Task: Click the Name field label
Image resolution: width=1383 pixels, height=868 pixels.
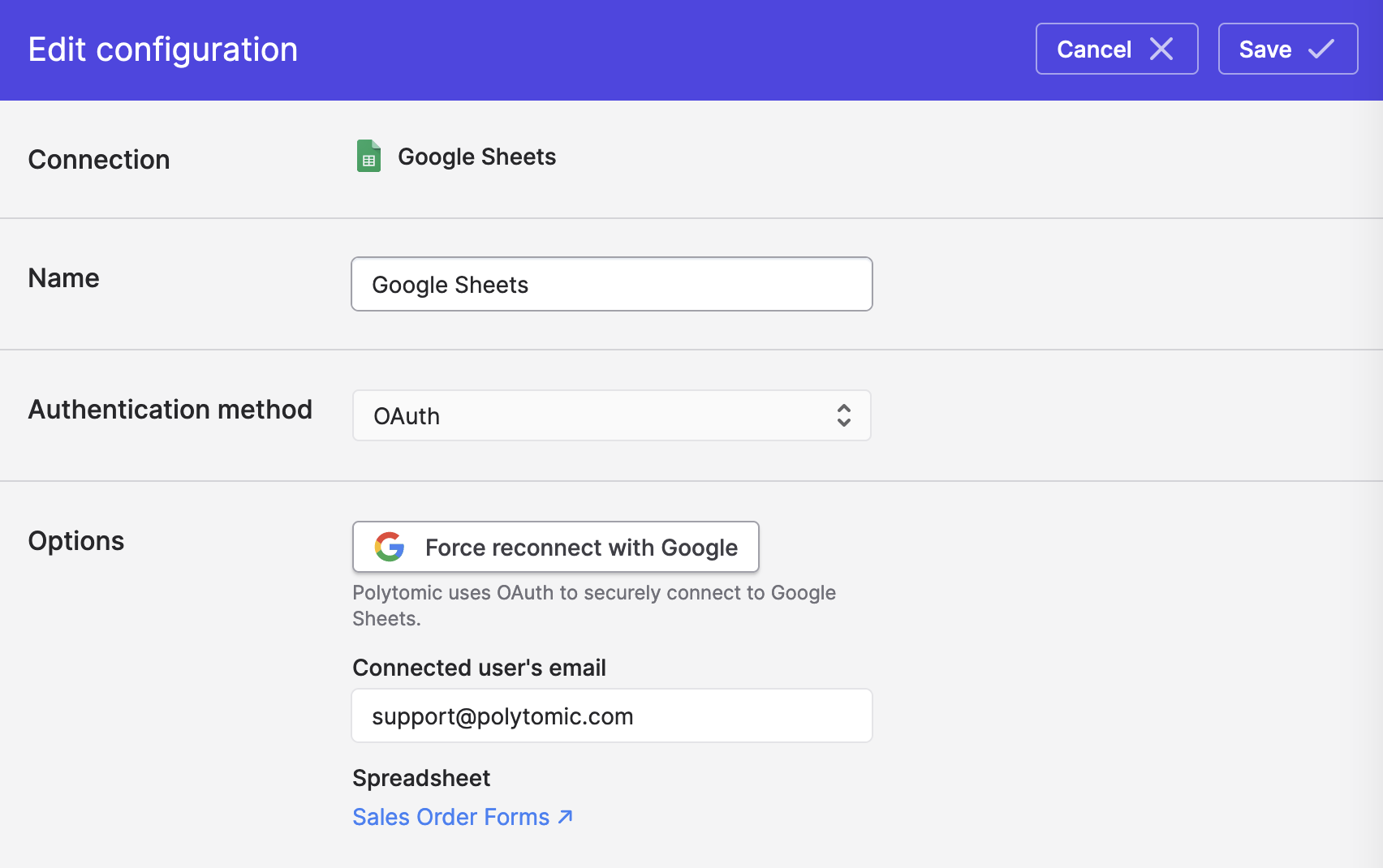Action: [64, 278]
